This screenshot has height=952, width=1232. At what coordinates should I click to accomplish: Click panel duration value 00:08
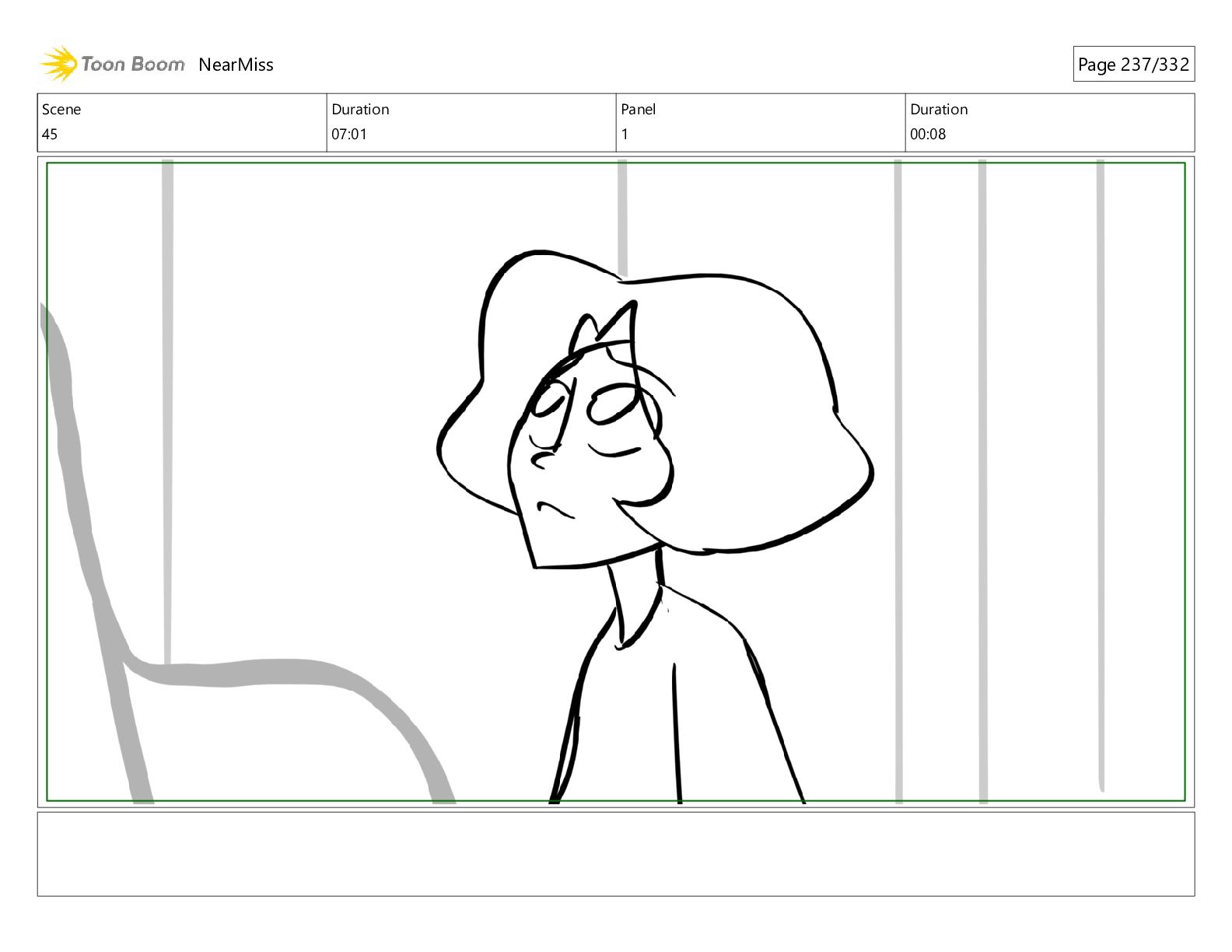tap(928, 135)
